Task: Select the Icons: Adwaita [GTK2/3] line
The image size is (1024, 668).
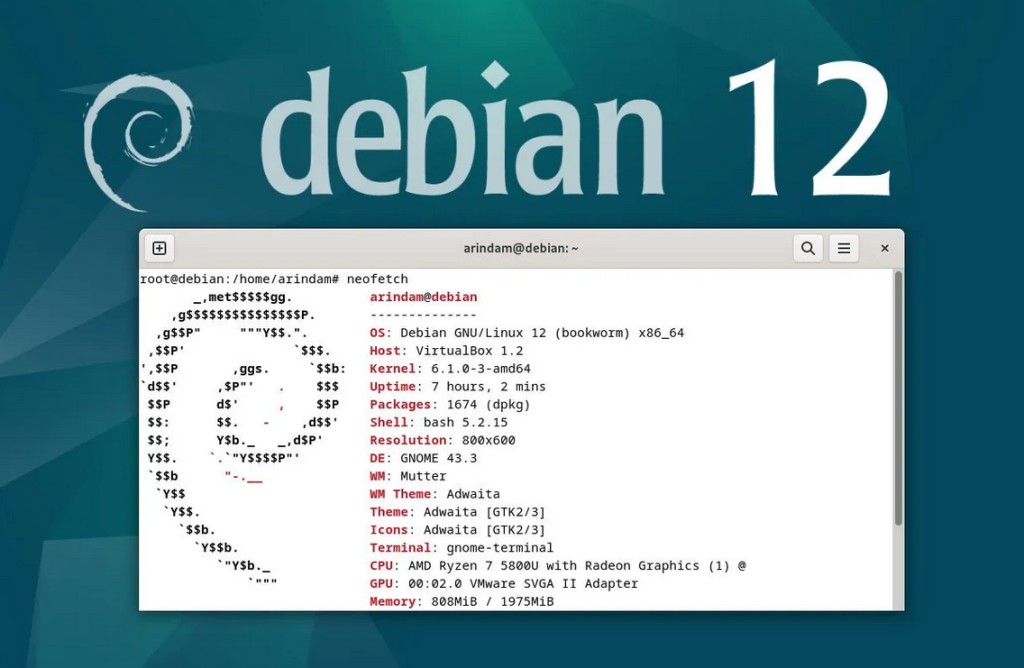Action: (457, 530)
